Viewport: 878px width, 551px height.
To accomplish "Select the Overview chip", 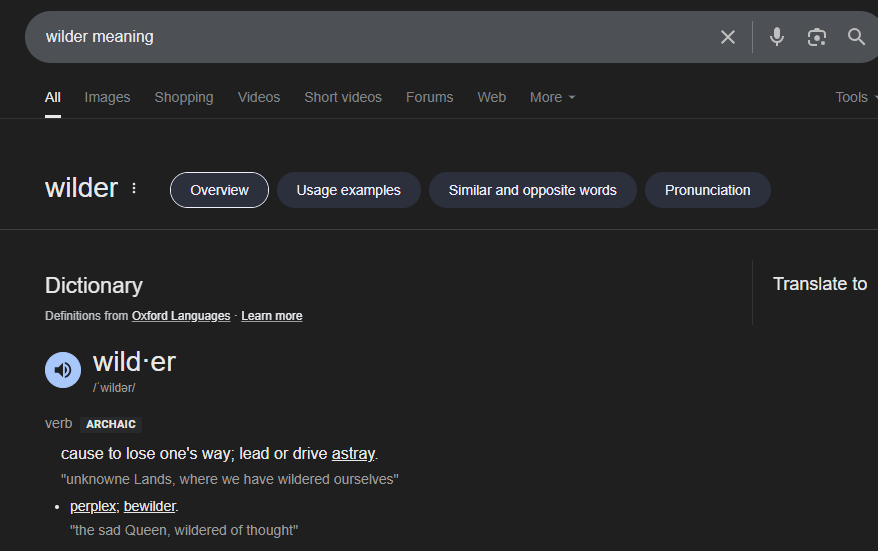I will 220,190.
